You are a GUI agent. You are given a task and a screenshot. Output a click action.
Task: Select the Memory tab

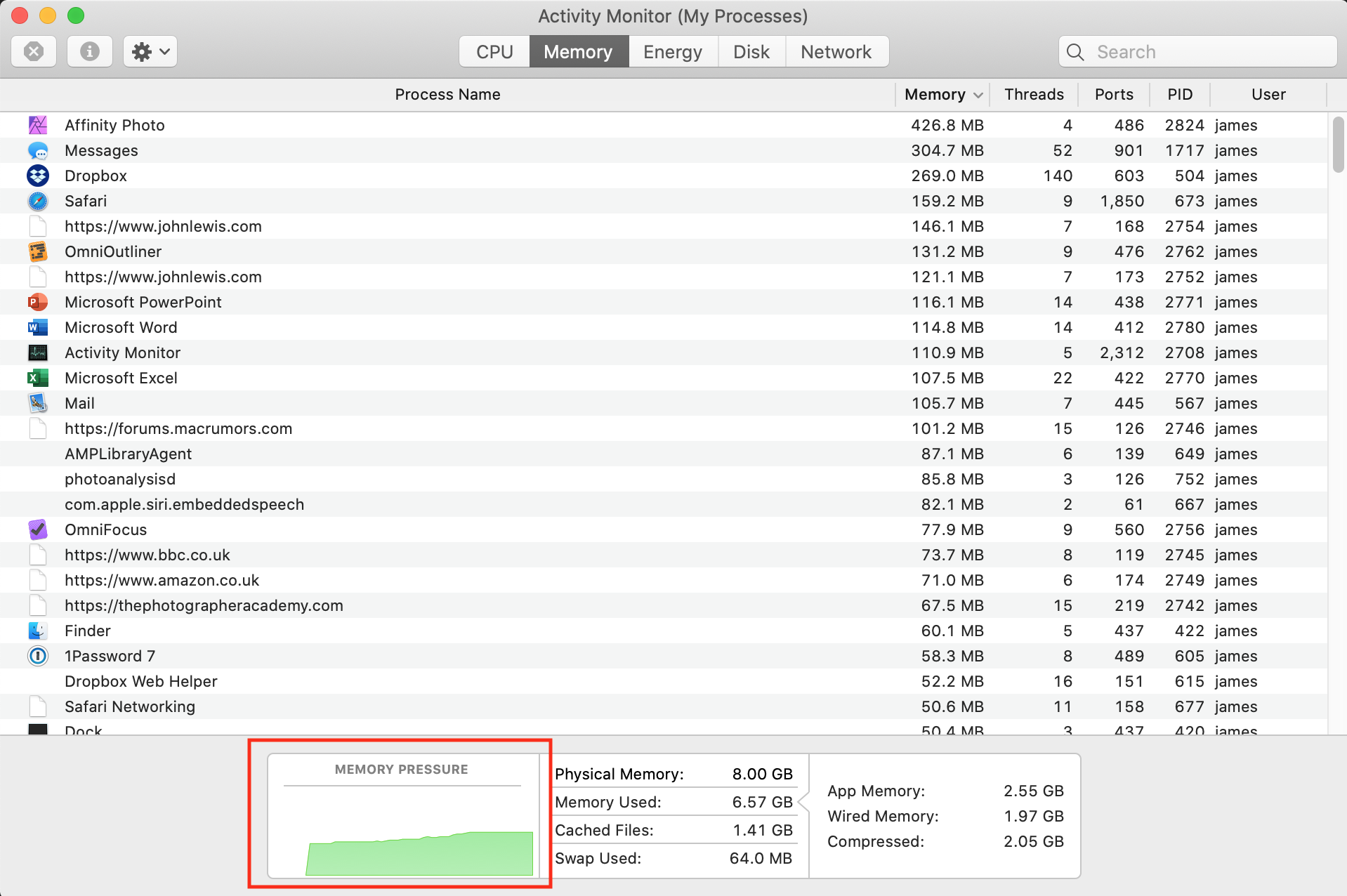point(578,52)
